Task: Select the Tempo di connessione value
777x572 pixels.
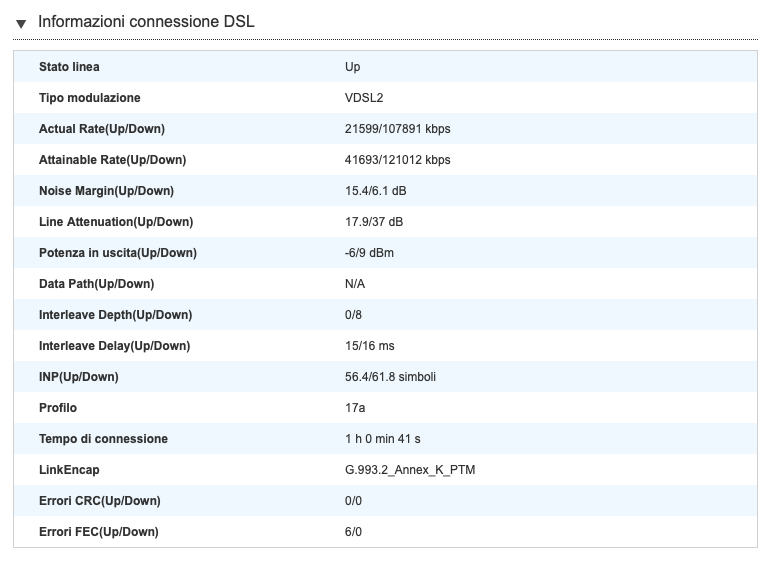Action: pos(383,439)
